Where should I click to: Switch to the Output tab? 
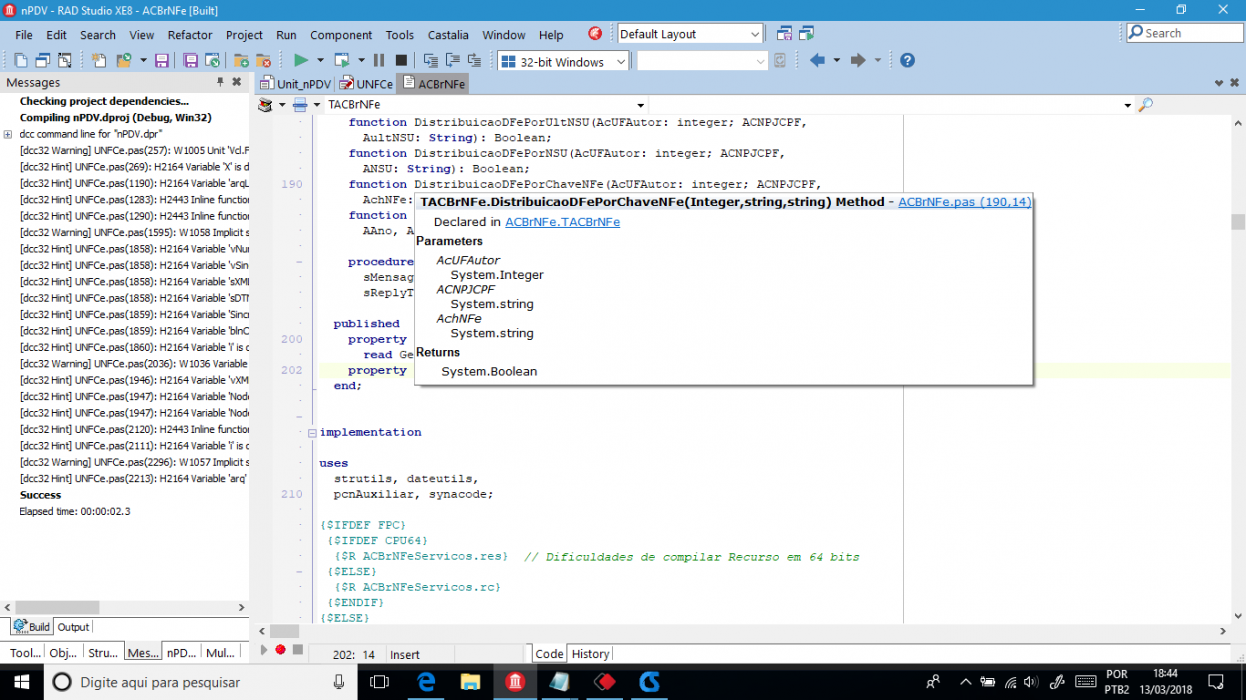[73, 627]
